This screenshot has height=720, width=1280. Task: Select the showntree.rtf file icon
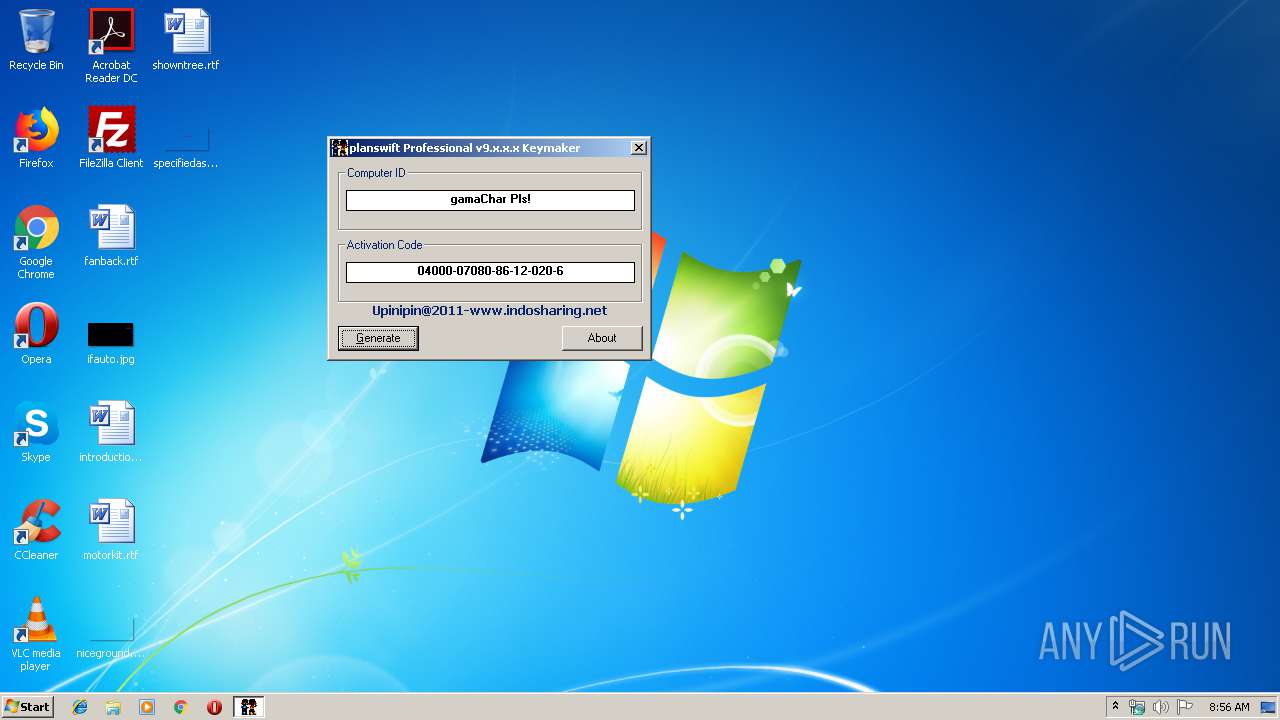[x=186, y=41]
